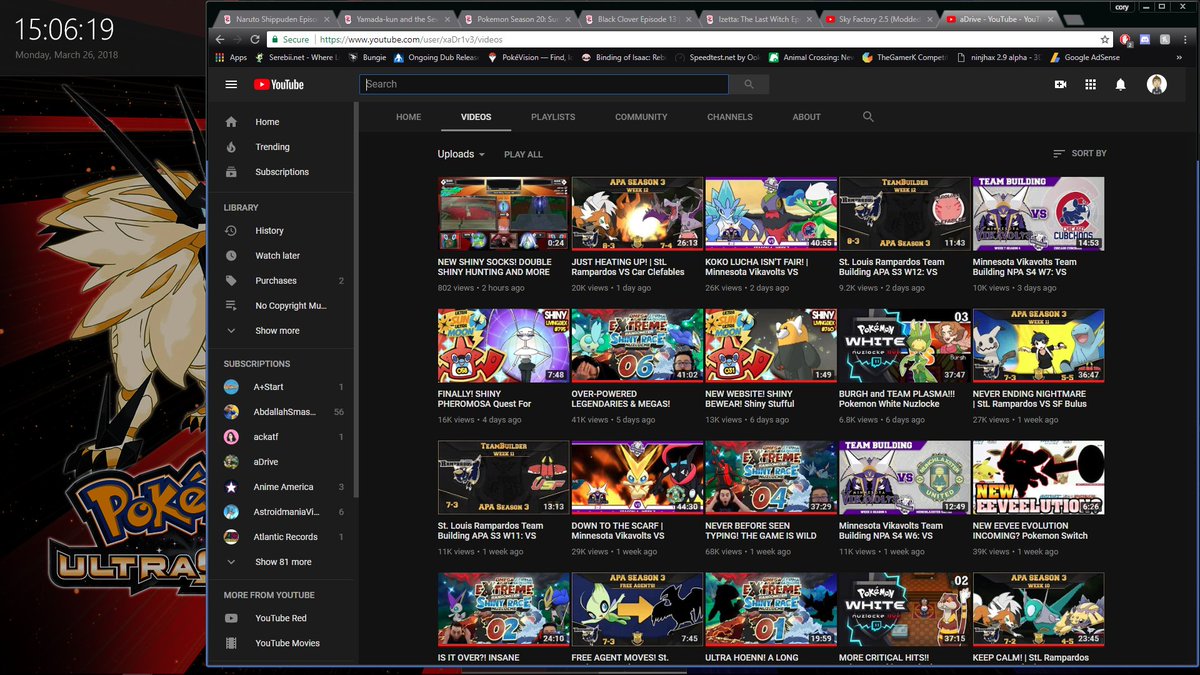The height and width of the screenshot is (675, 1200).
Task: Click the ackatf channel avatar
Action: pyautogui.click(x=231, y=437)
